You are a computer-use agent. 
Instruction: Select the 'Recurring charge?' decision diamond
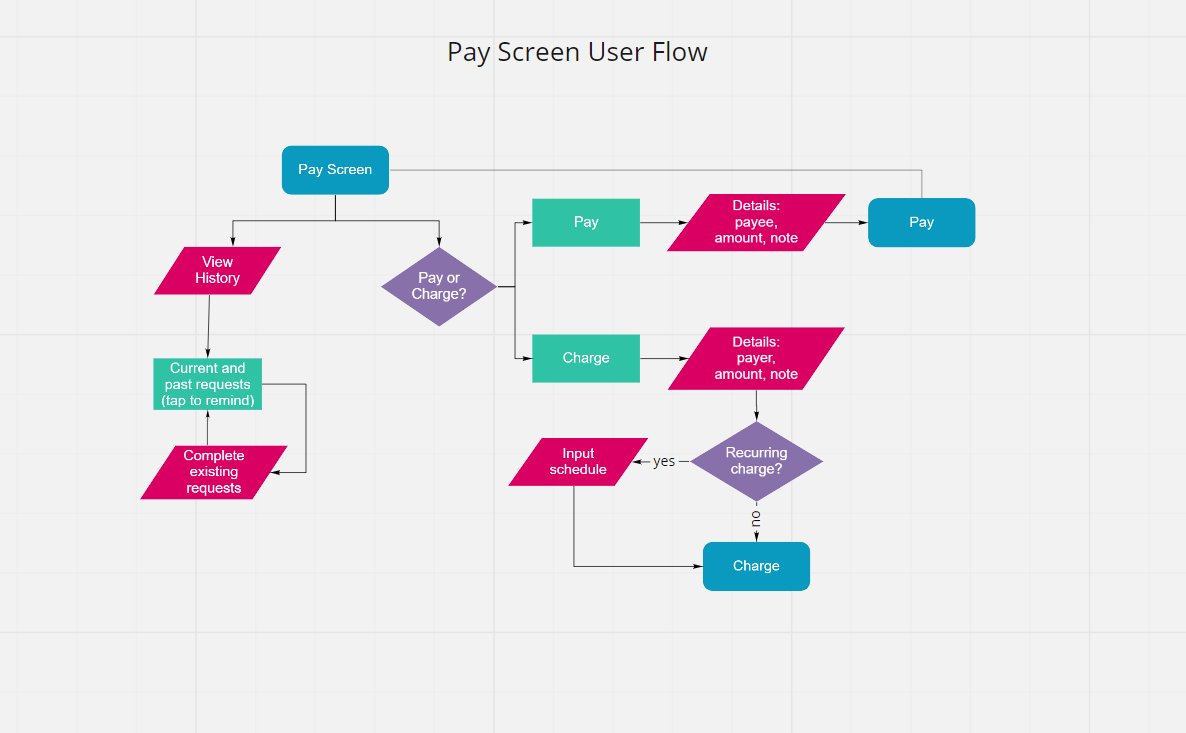pyautogui.click(x=756, y=461)
